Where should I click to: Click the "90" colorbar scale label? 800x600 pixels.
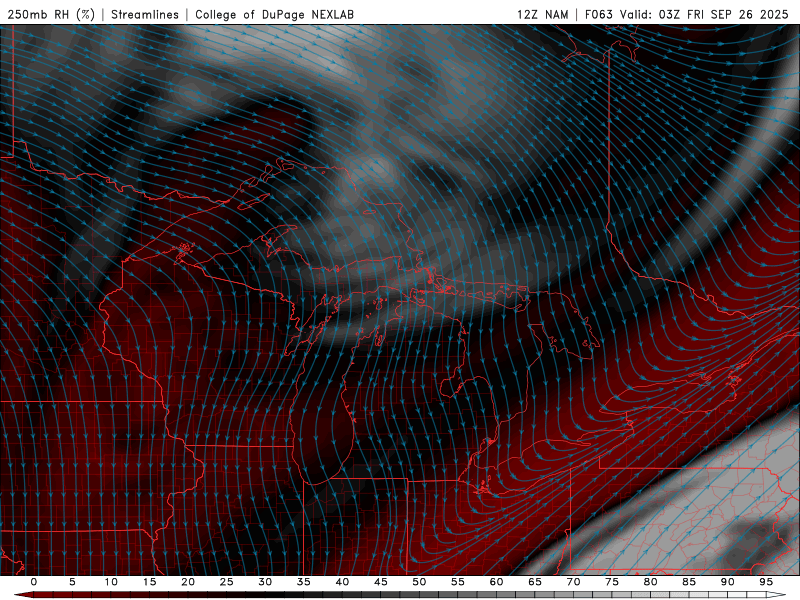point(727,582)
